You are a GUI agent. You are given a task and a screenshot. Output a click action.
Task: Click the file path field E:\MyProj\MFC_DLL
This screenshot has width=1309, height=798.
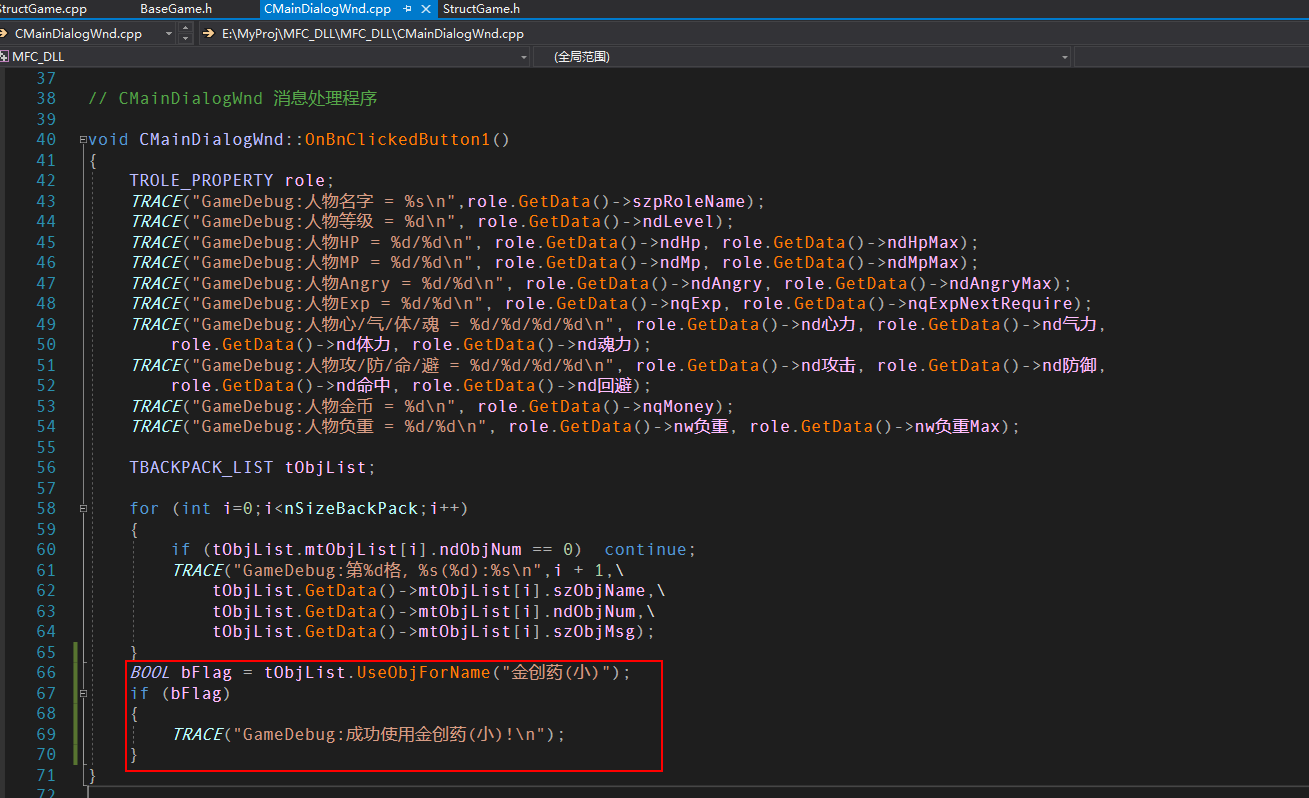click(x=373, y=33)
